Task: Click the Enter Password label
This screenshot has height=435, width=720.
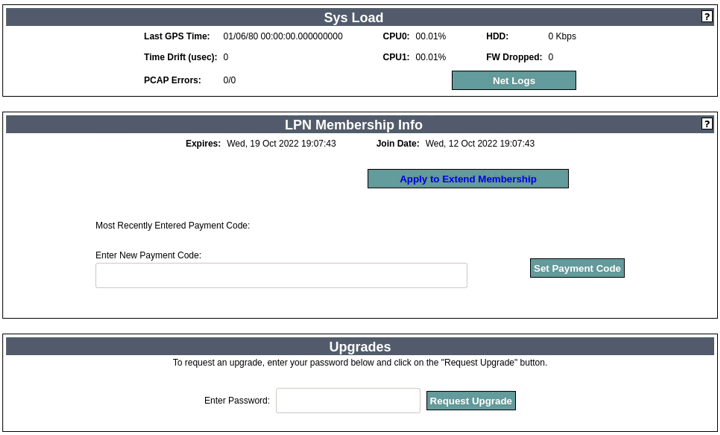Action: tap(237, 401)
